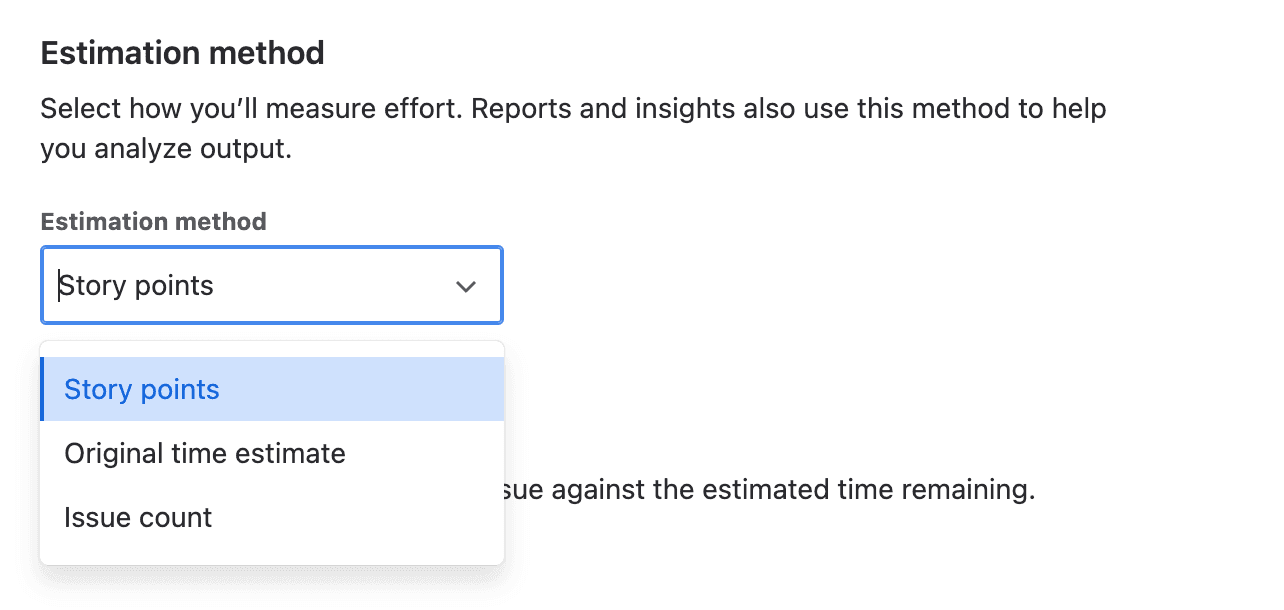This screenshot has width=1284, height=610.
Task: Pick Issue count as estimation method
Action: tap(138, 517)
